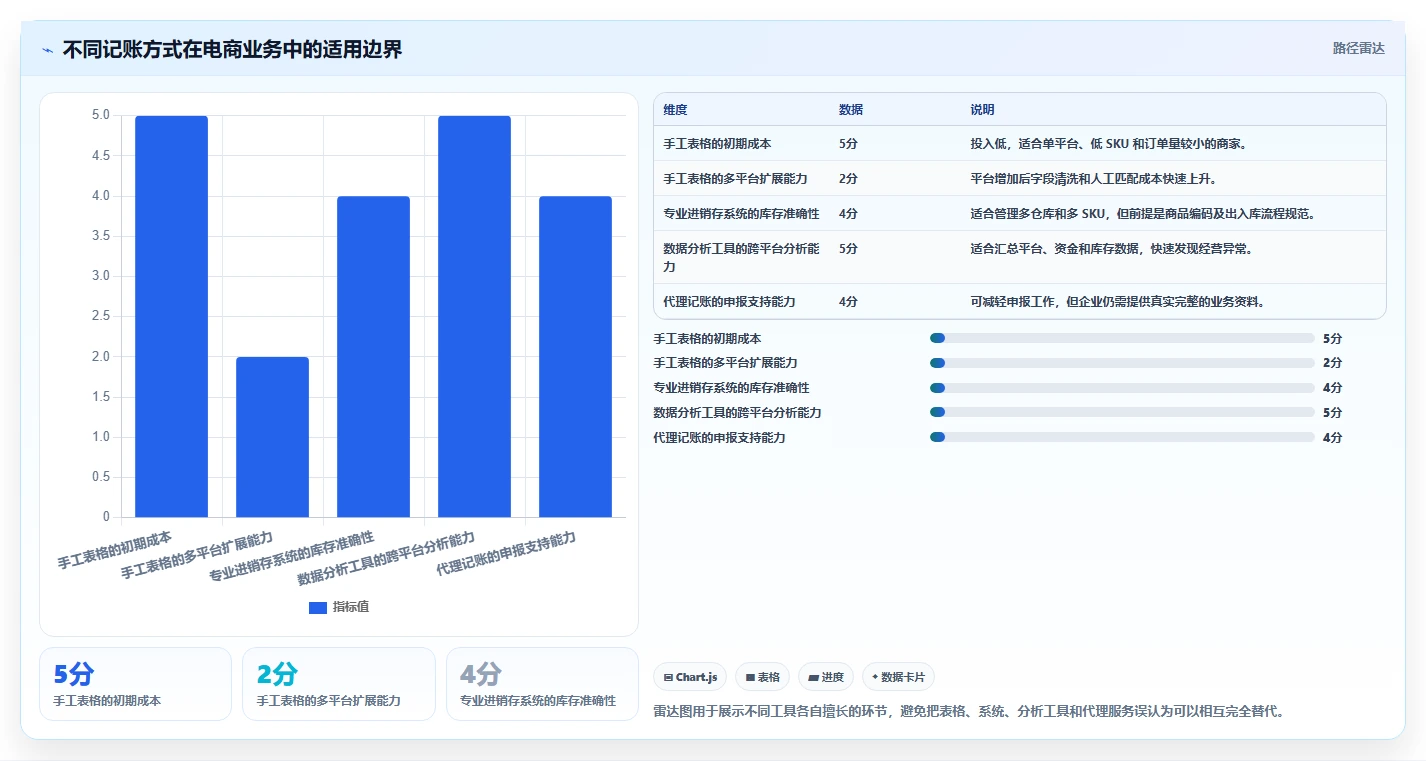The width and height of the screenshot is (1426, 761).
Task: Click the 2分 value in the table
Action: point(848,179)
